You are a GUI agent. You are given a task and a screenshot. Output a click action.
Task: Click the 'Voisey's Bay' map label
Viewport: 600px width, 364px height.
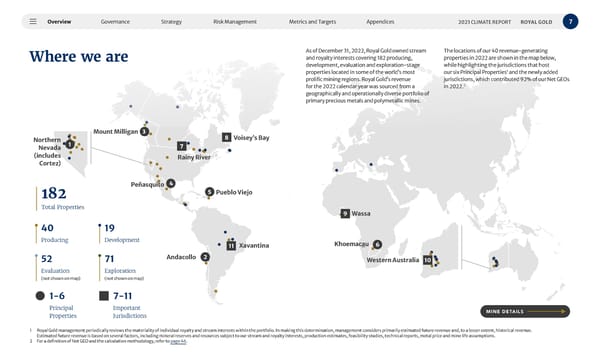coord(251,137)
